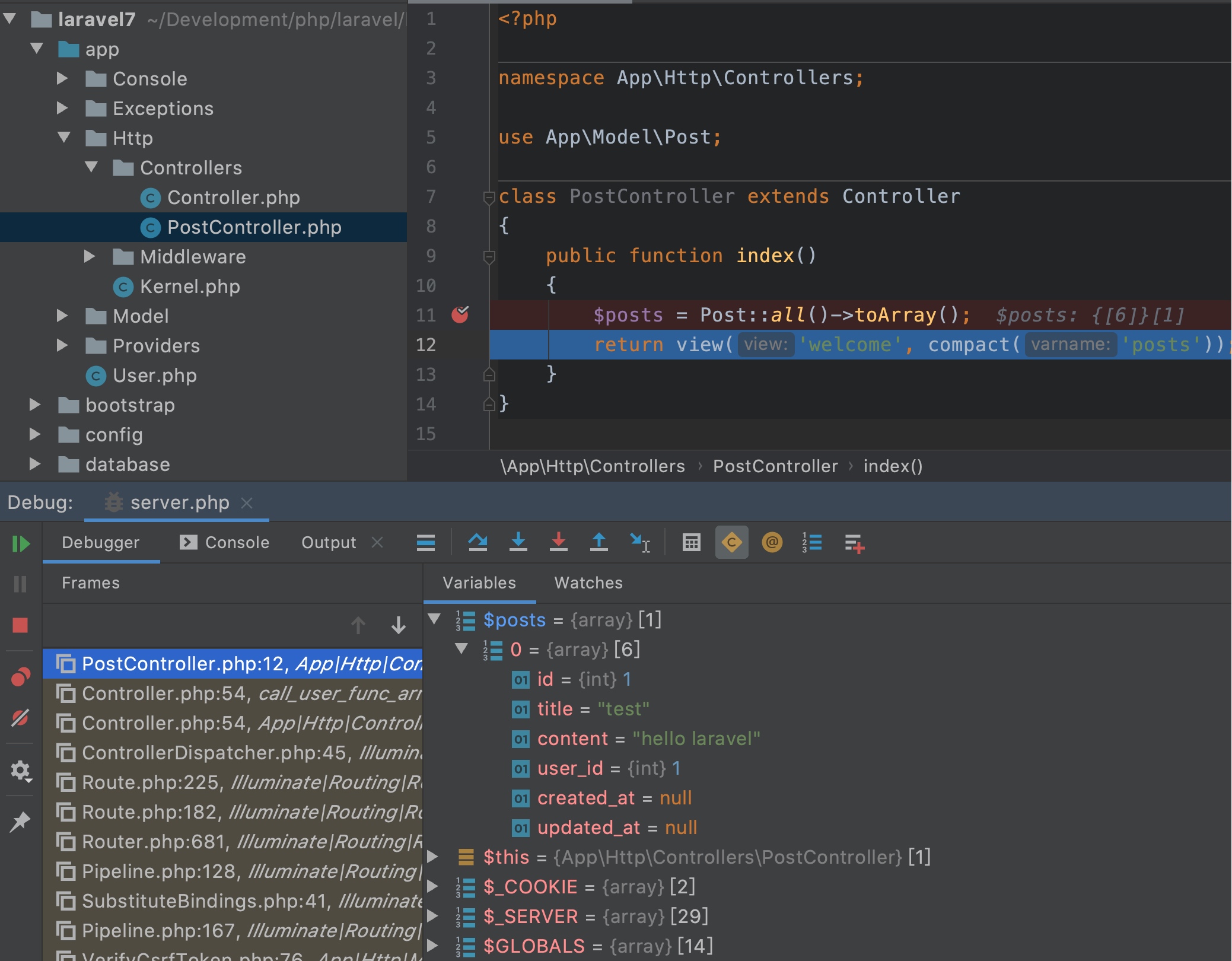Toggle show values addresses C icon
This screenshot has width=1232, height=961.
732,542
